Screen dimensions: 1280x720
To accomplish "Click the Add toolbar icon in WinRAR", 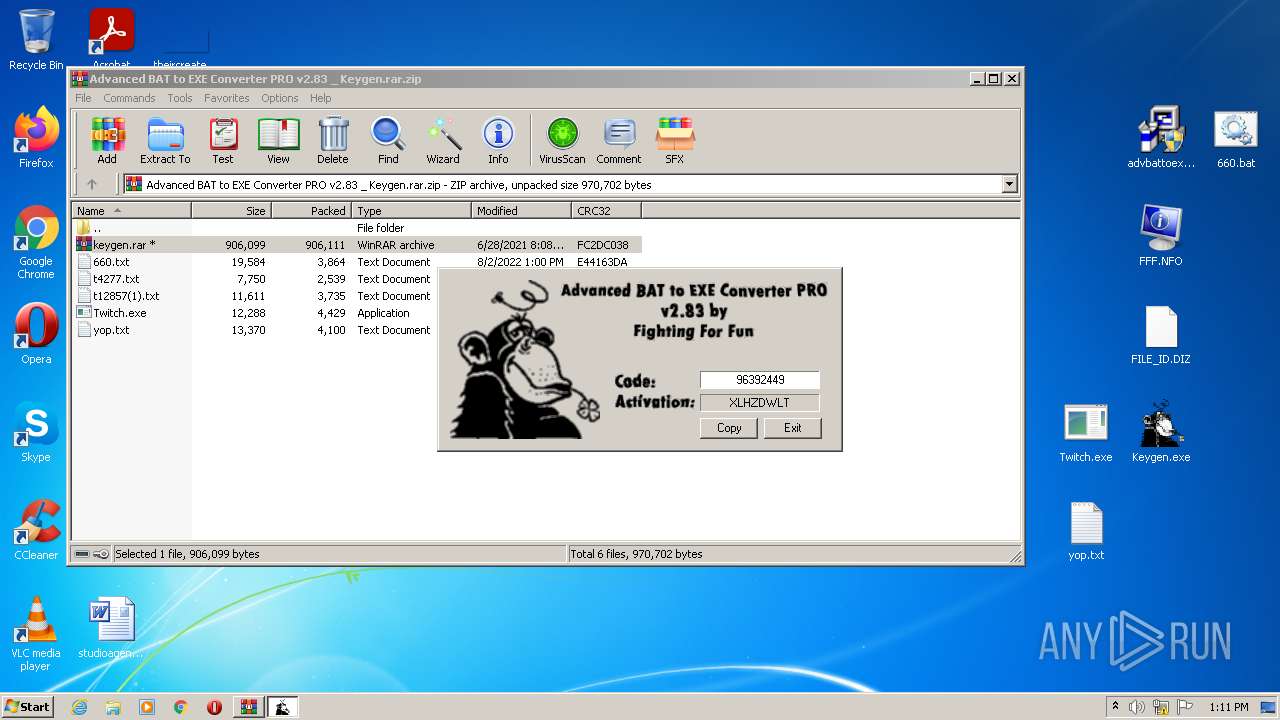I will point(107,140).
